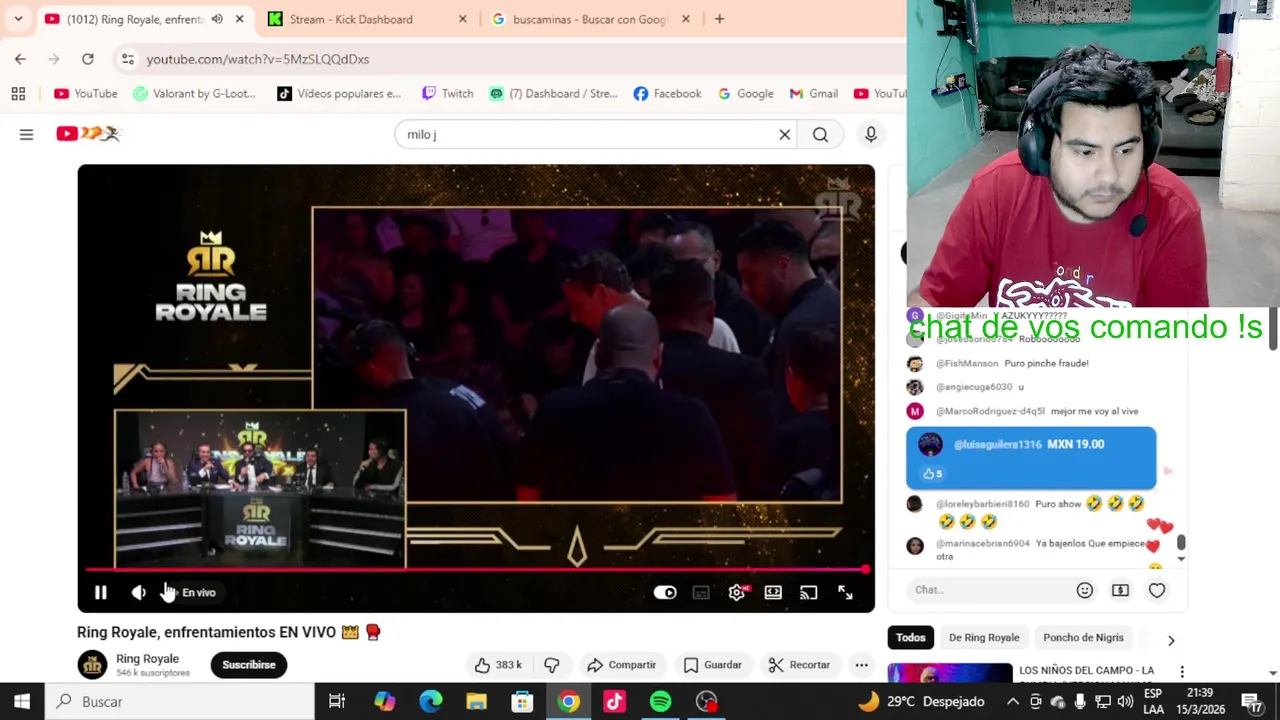This screenshot has height=720, width=1280.
Task: Show hidden system tray icons
Action: pyautogui.click(x=1012, y=701)
